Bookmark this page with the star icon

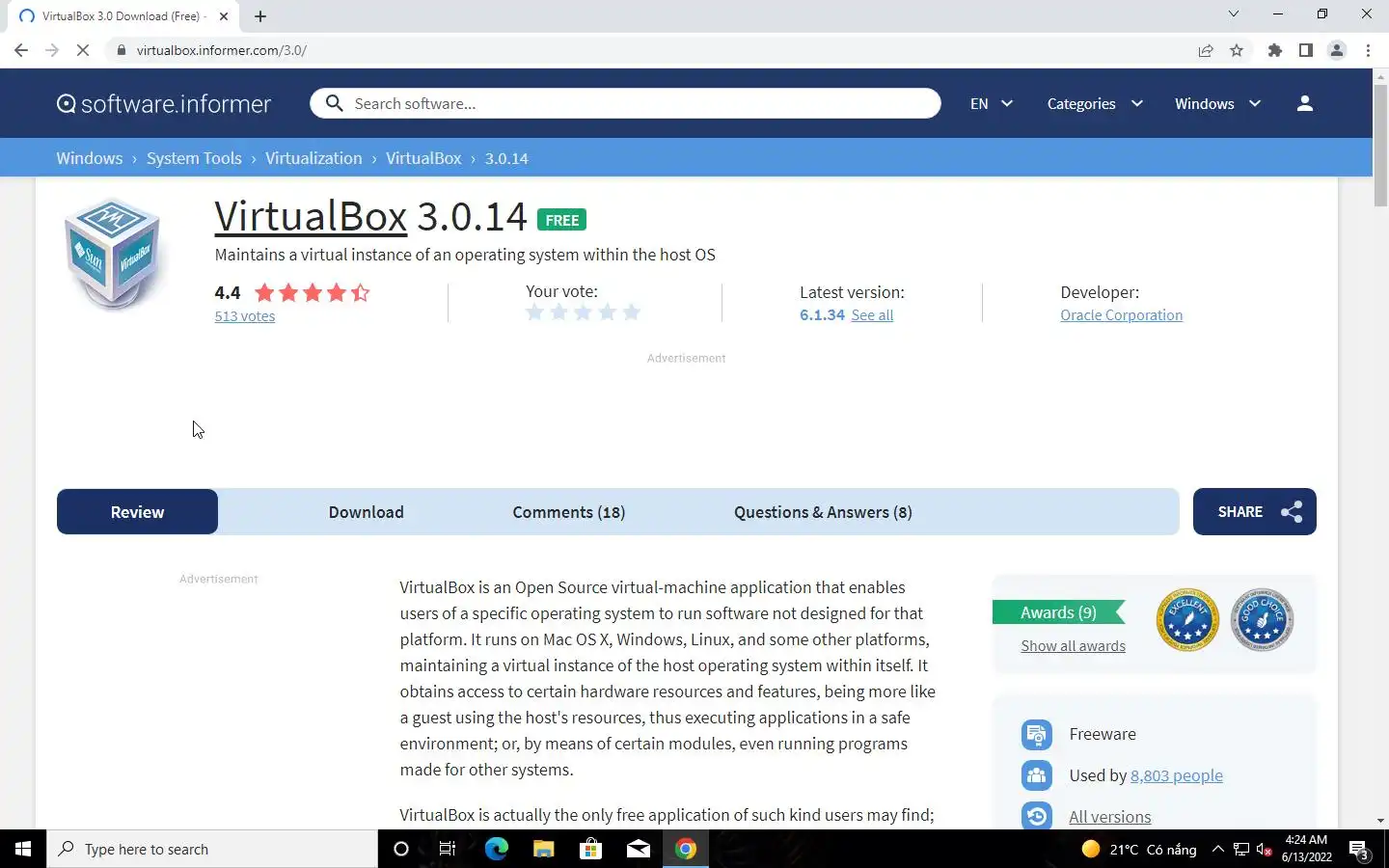pos(1237,50)
